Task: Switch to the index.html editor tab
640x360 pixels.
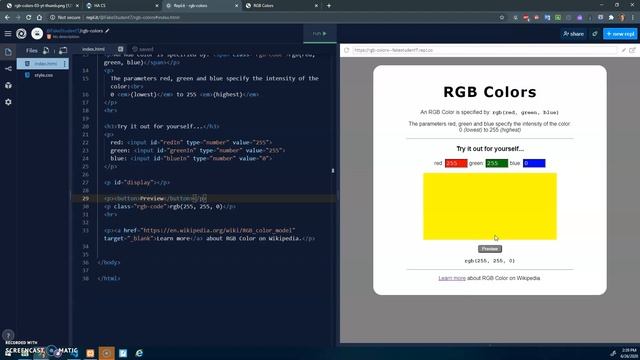Action: 93,49
